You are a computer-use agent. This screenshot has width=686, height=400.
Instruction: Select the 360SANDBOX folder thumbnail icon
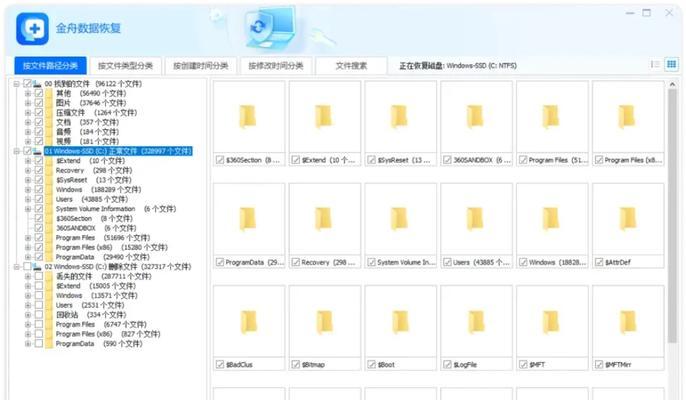475,117
